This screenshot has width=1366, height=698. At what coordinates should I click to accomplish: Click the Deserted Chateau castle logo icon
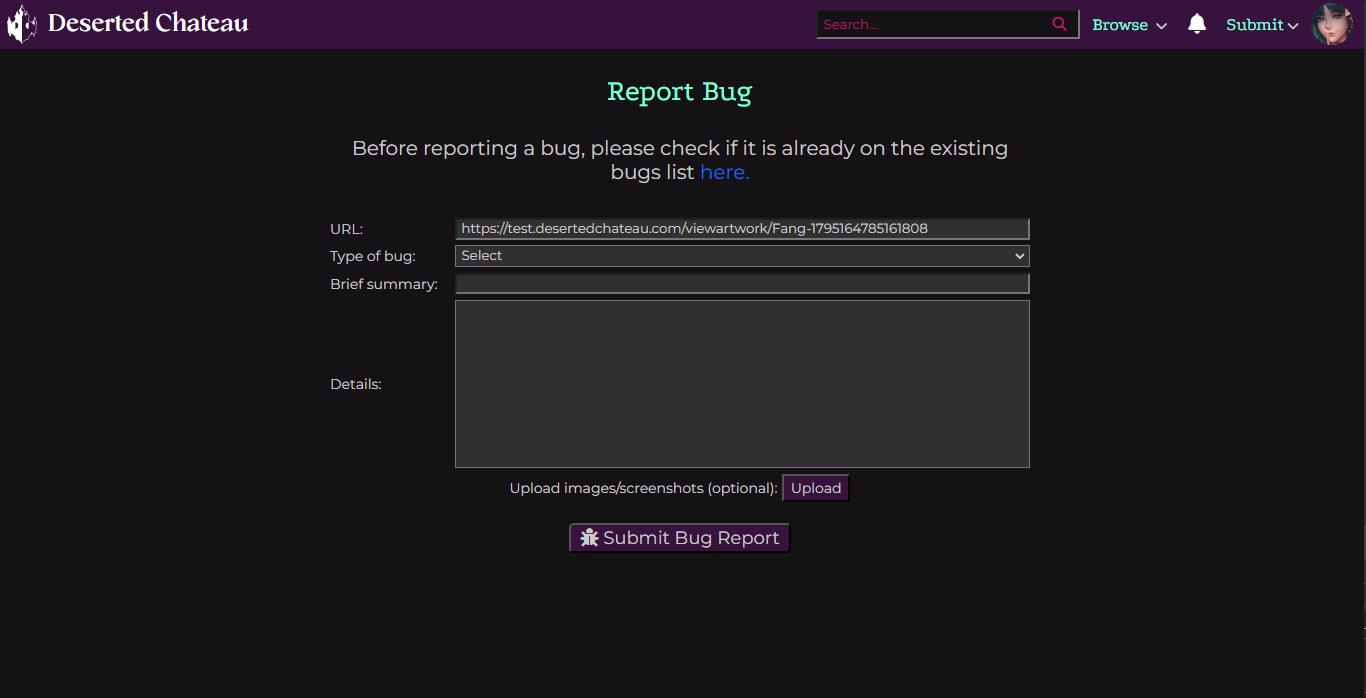point(22,24)
